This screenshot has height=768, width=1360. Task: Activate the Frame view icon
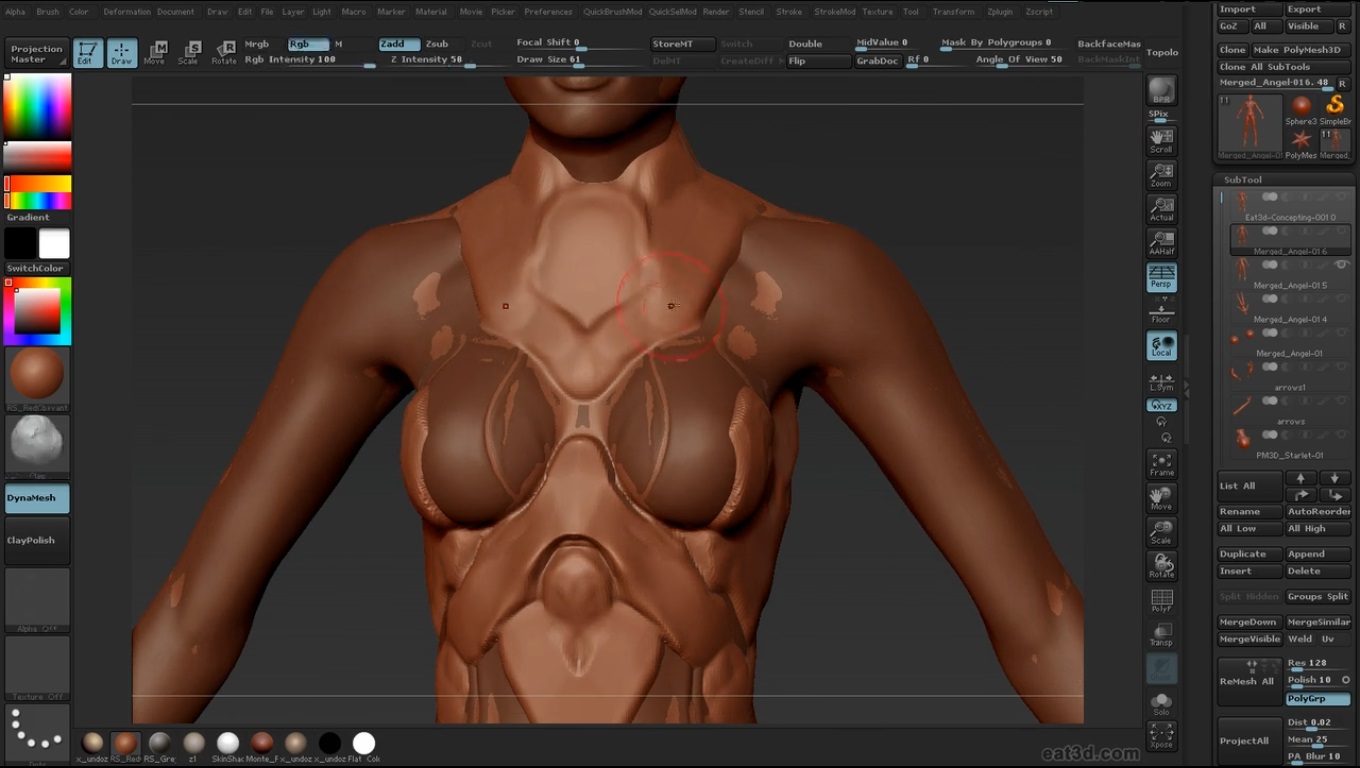tap(1161, 464)
